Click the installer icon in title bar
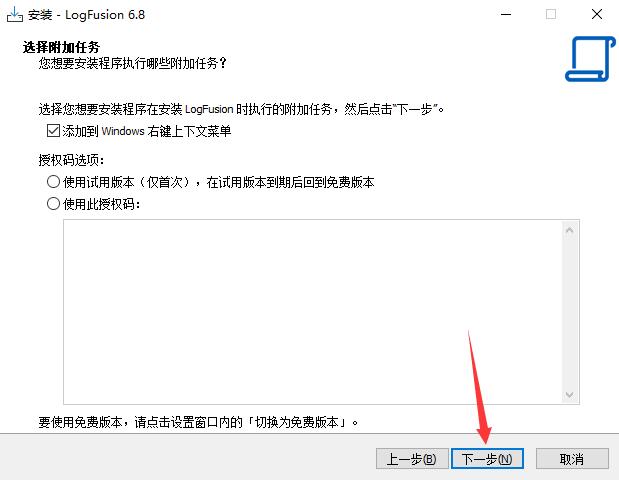619x480 pixels. pyautogui.click(x=15, y=15)
